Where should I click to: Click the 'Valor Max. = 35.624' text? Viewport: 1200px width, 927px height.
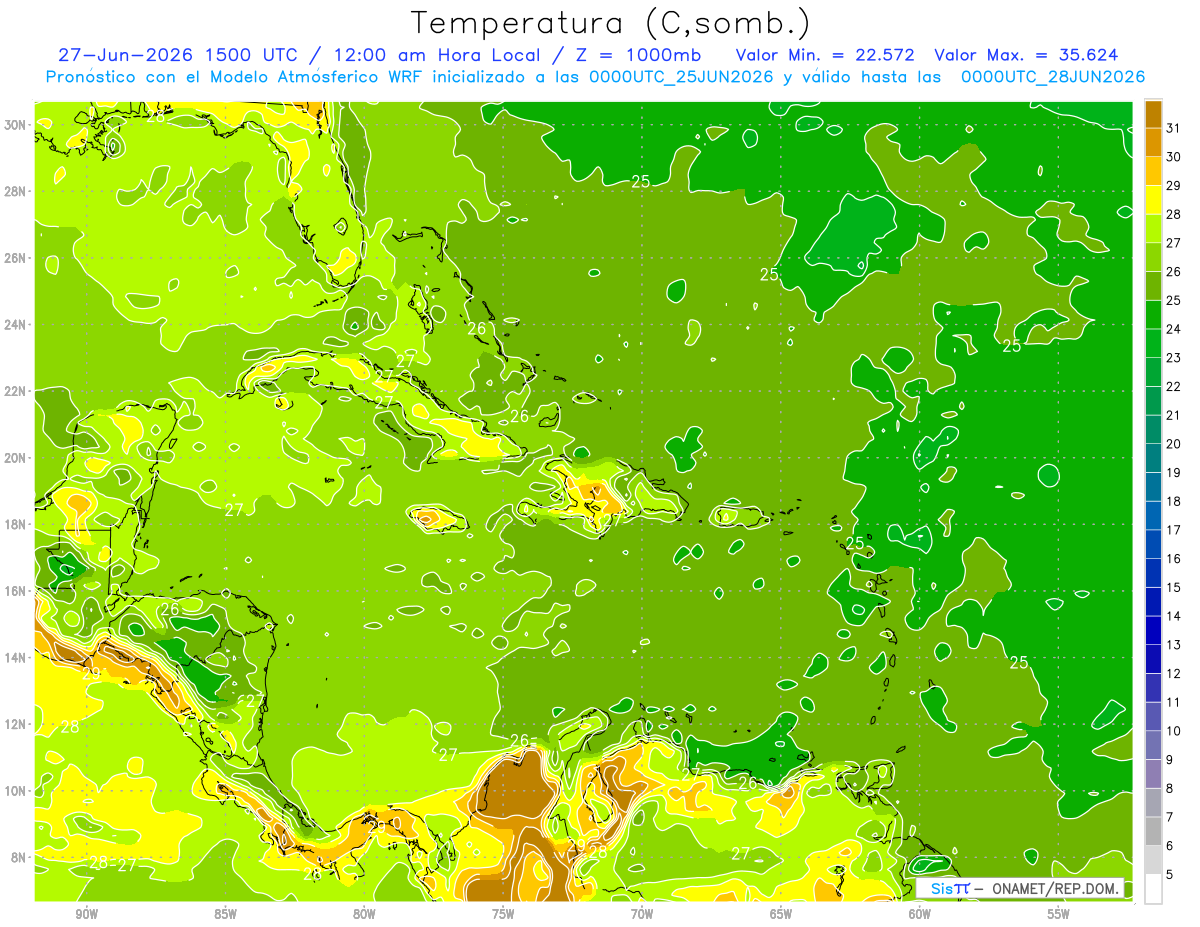[1026, 55]
